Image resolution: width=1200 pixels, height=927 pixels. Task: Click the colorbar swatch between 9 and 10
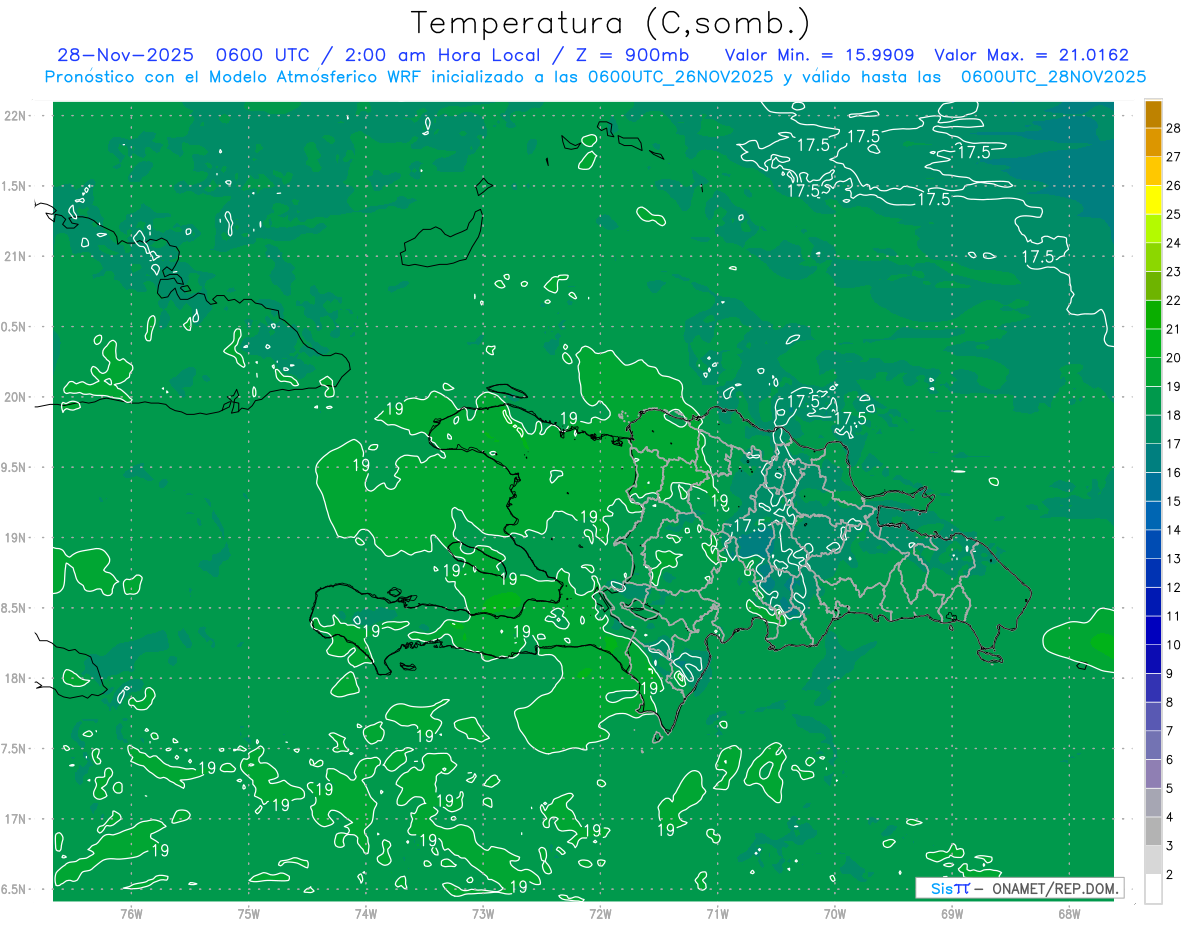click(1153, 659)
